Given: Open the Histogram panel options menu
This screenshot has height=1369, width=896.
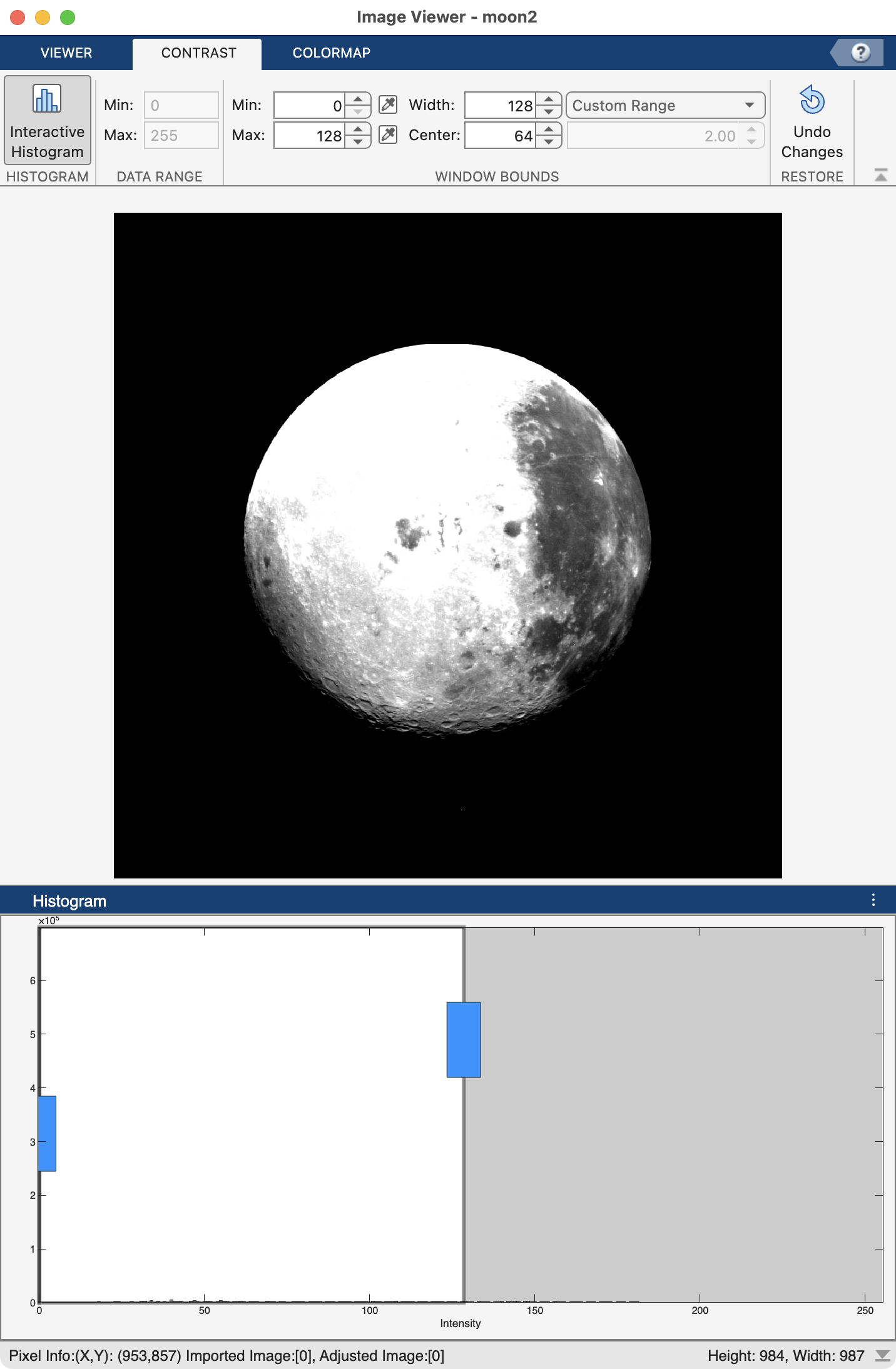Looking at the screenshot, I should pos(873,900).
